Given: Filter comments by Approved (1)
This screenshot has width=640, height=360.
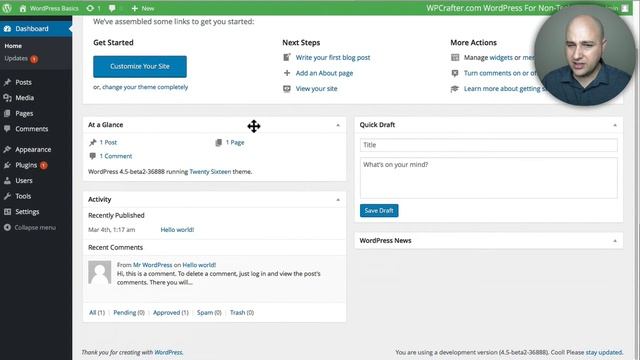Looking at the screenshot, I should [x=171, y=313].
